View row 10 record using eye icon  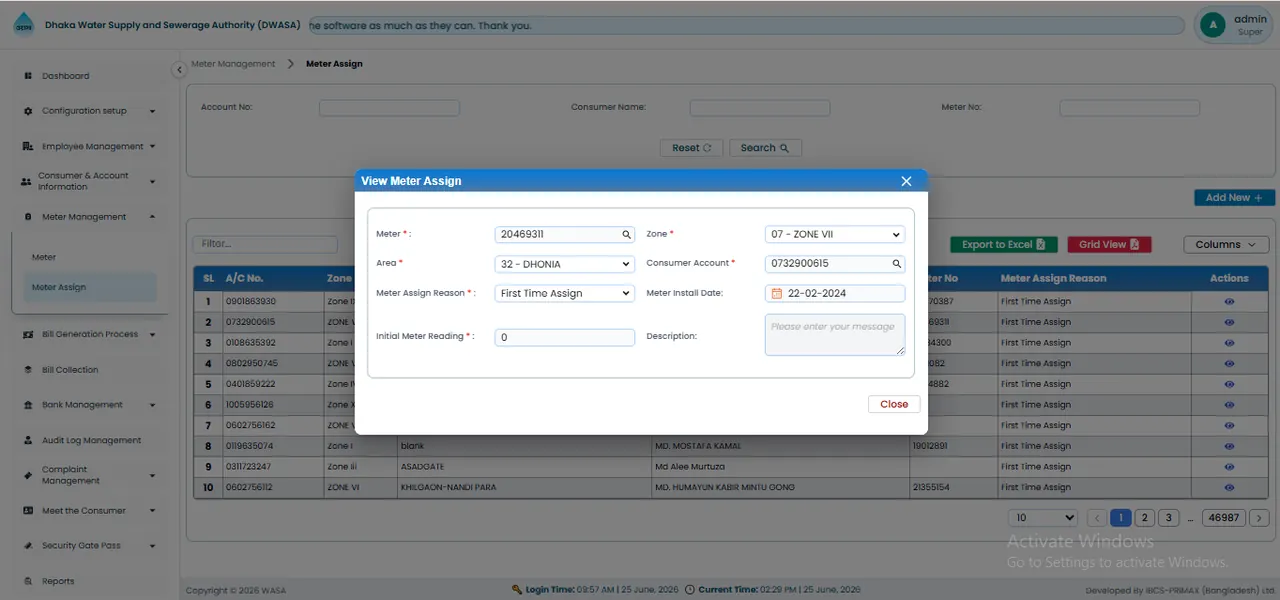(1229, 488)
